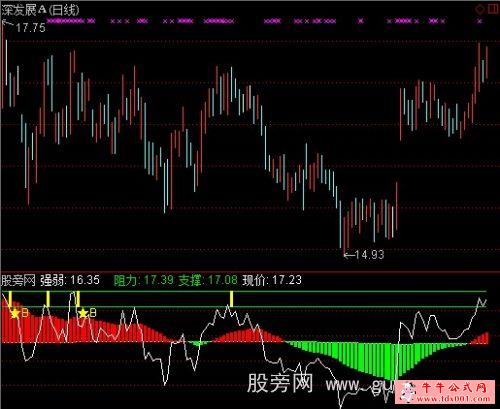The image size is (500, 409).
Task: Click the 股旁网 watermark text link
Action: [280, 383]
